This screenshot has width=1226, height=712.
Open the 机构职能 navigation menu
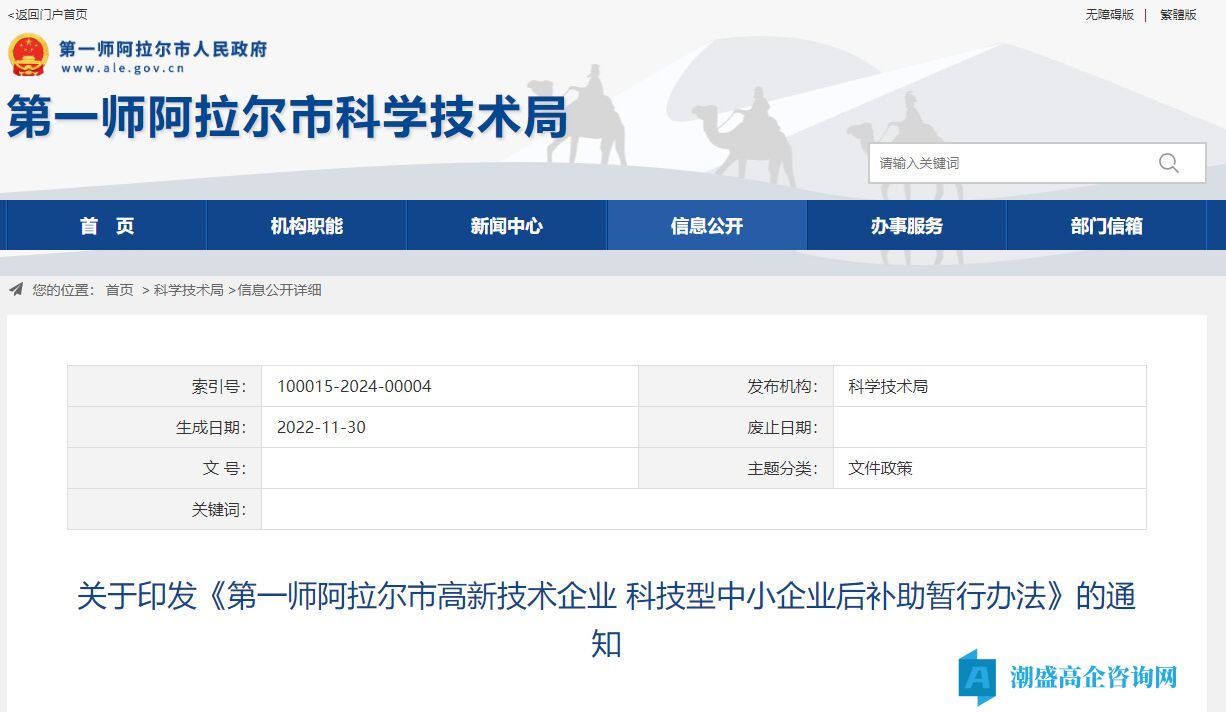coord(307,226)
